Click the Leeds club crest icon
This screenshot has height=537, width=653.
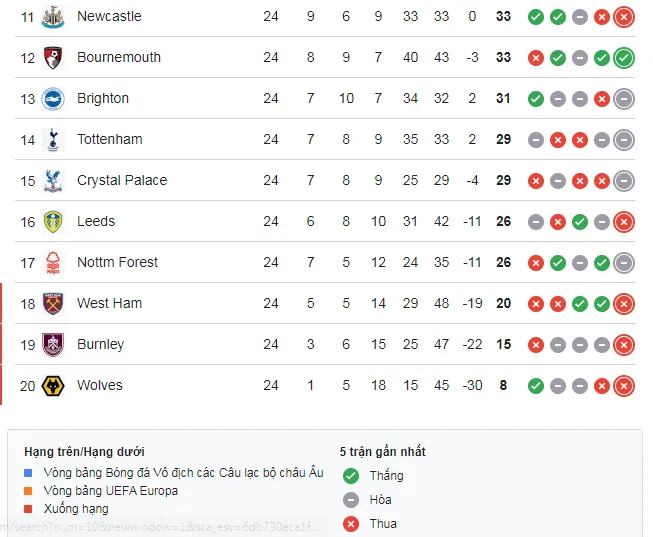[53, 222]
